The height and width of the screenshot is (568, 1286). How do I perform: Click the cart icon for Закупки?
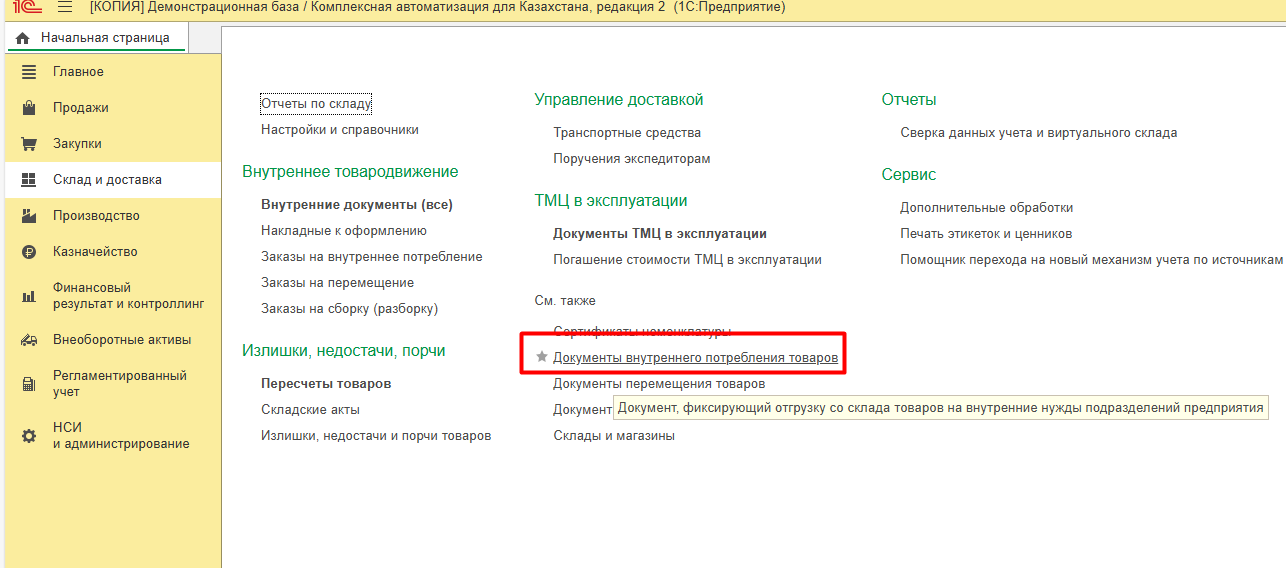point(29,144)
